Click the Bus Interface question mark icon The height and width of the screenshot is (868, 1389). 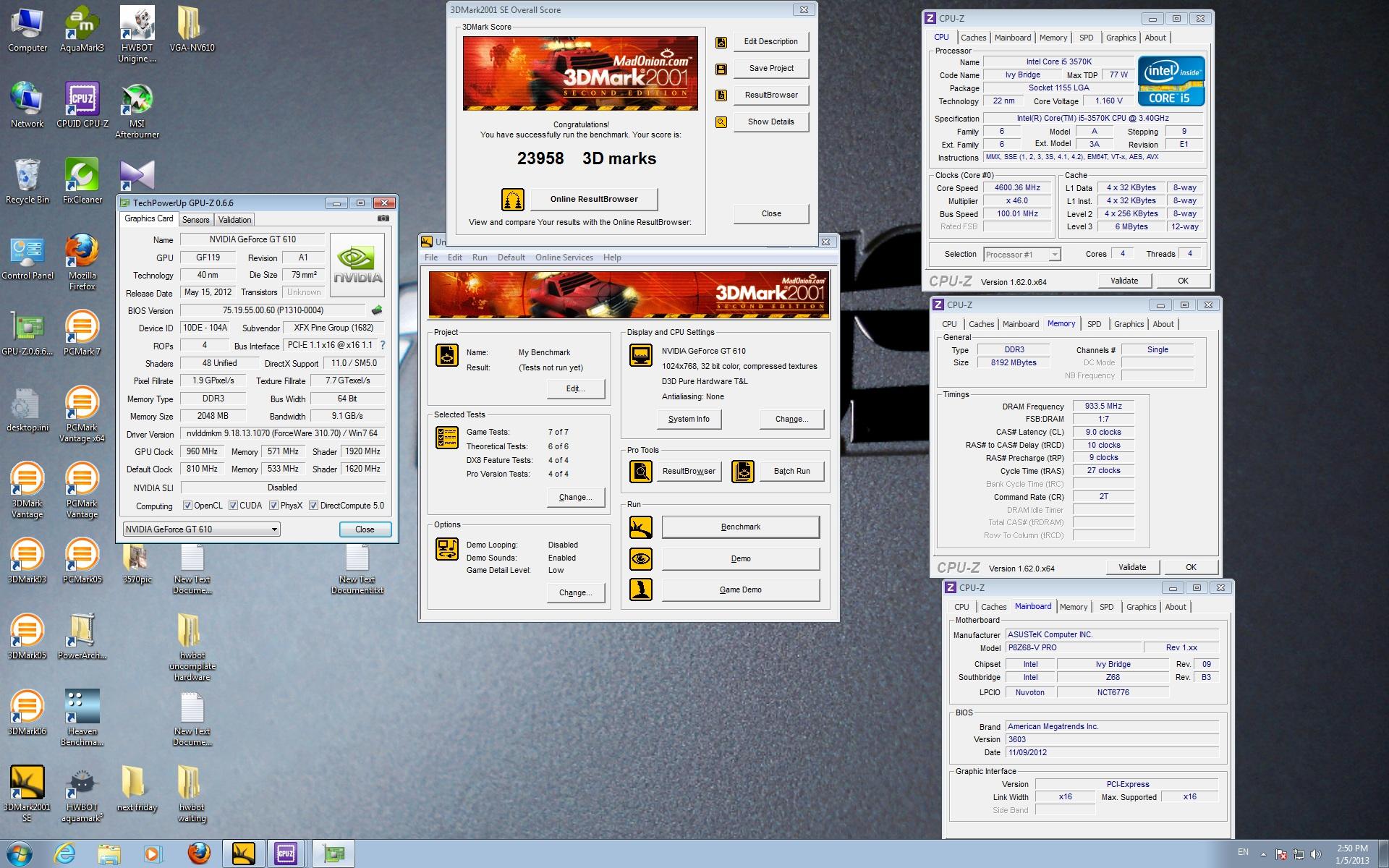(383, 345)
